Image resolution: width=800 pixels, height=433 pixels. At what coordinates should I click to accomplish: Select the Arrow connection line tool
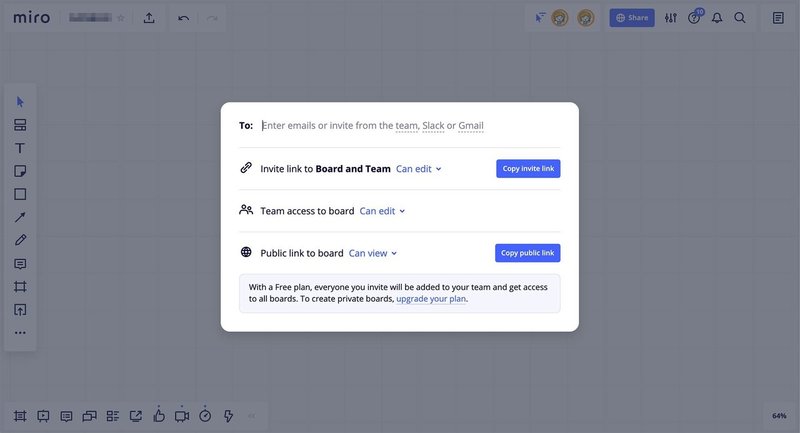[20, 217]
